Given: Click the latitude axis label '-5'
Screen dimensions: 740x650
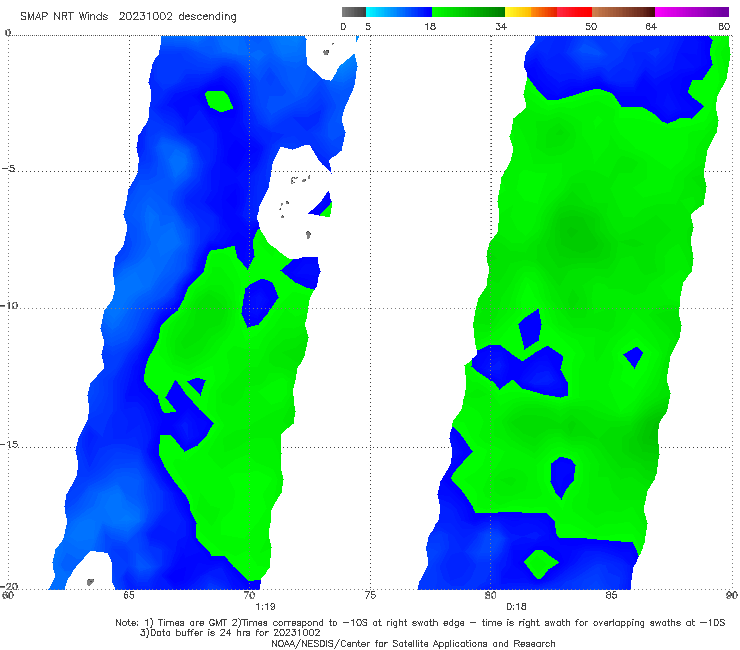Looking at the screenshot, I should [x=9, y=169].
